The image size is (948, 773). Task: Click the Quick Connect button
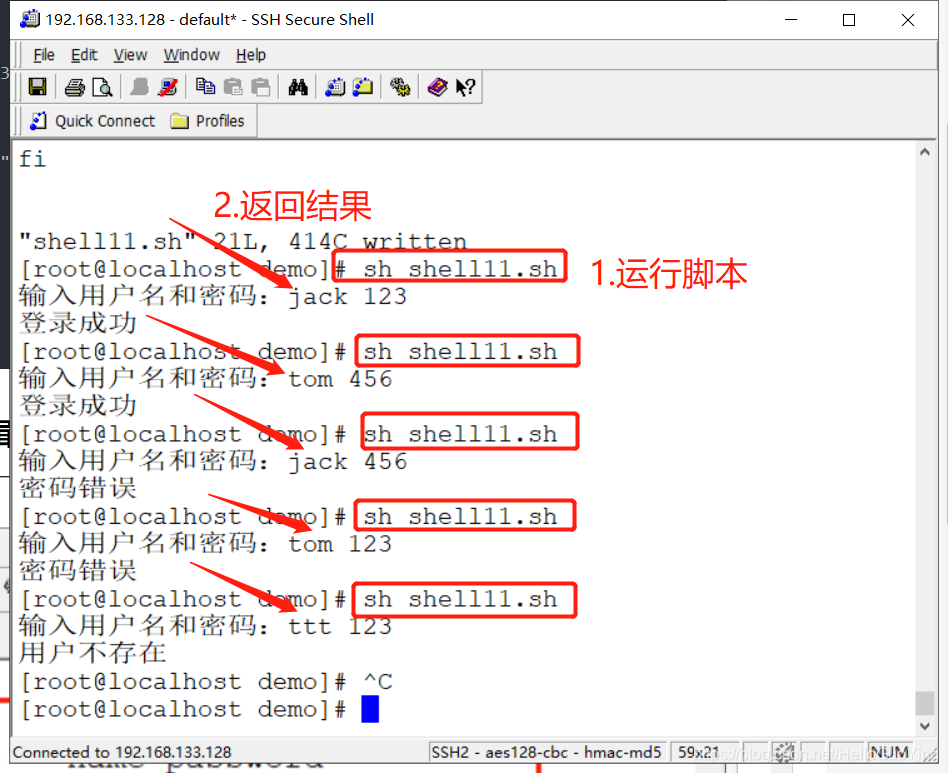point(93,121)
